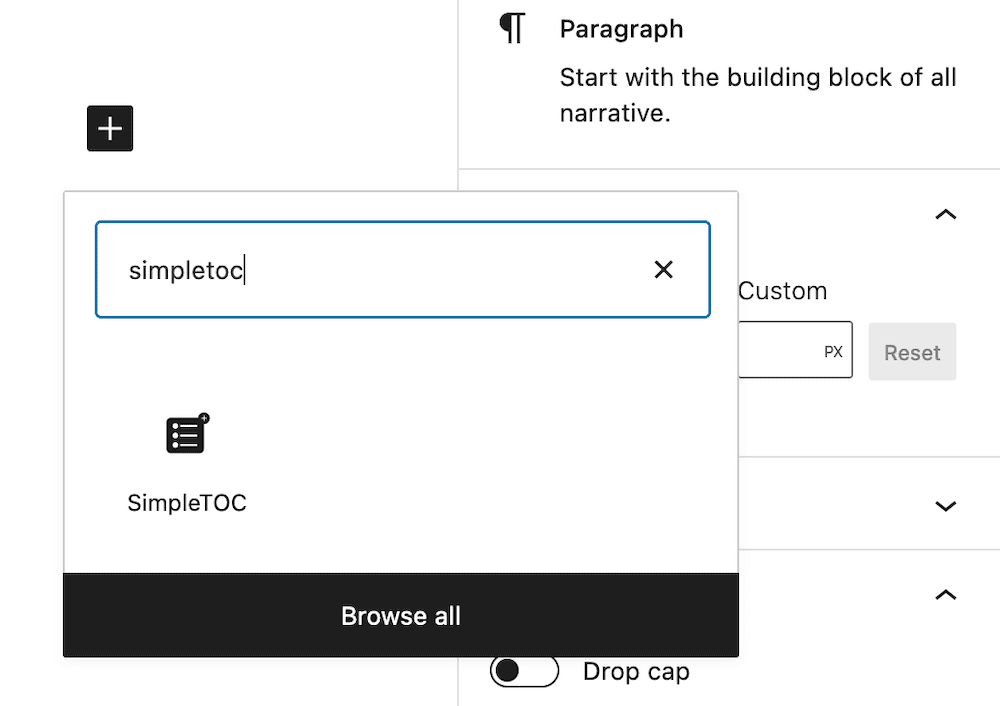Focus the block search field containing simpletoc
1000x706 pixels.
[x=380, y=270]
